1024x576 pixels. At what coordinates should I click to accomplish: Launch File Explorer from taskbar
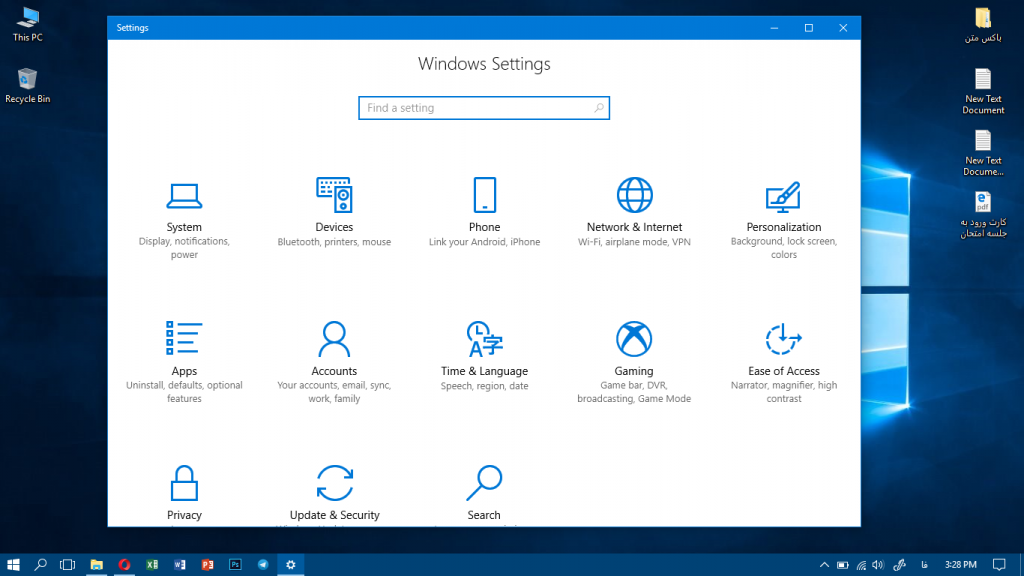click(x=97, y=564)
